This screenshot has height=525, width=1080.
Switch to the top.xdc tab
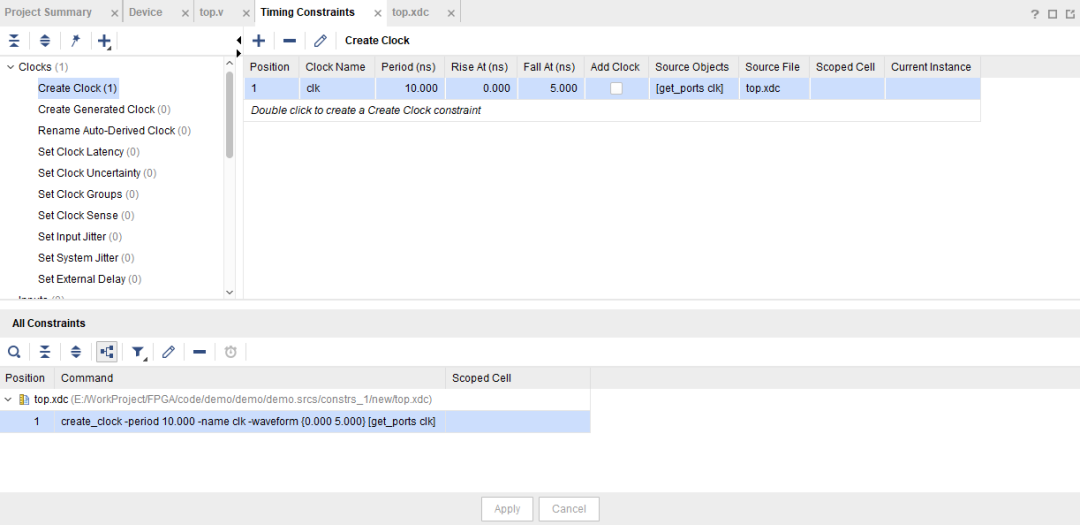411,12
